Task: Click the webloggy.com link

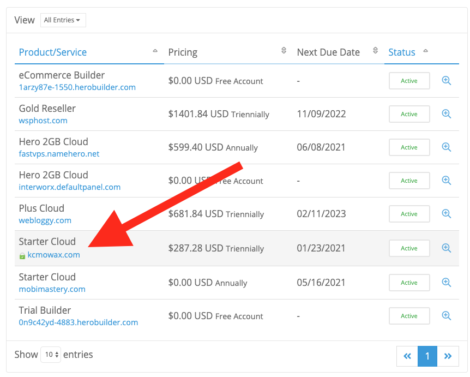Action: [45, 220]
